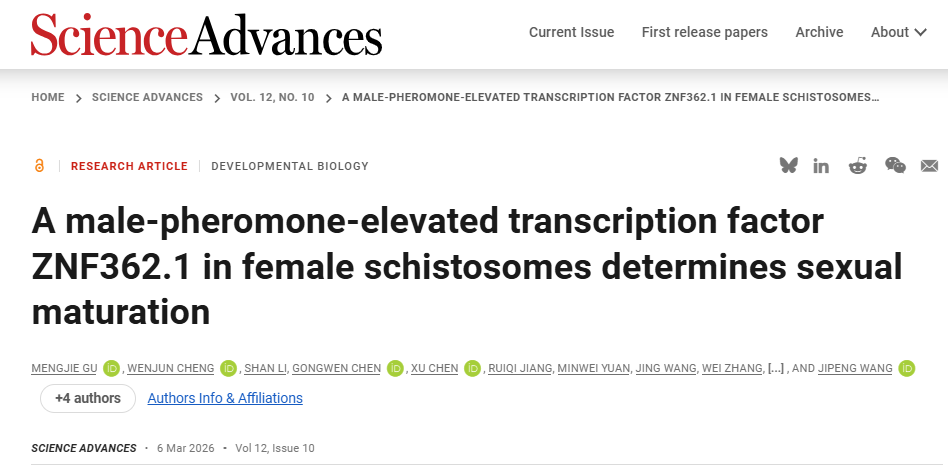
Task: Click the Home breadcrumb link
Action: tap(48, 97)
